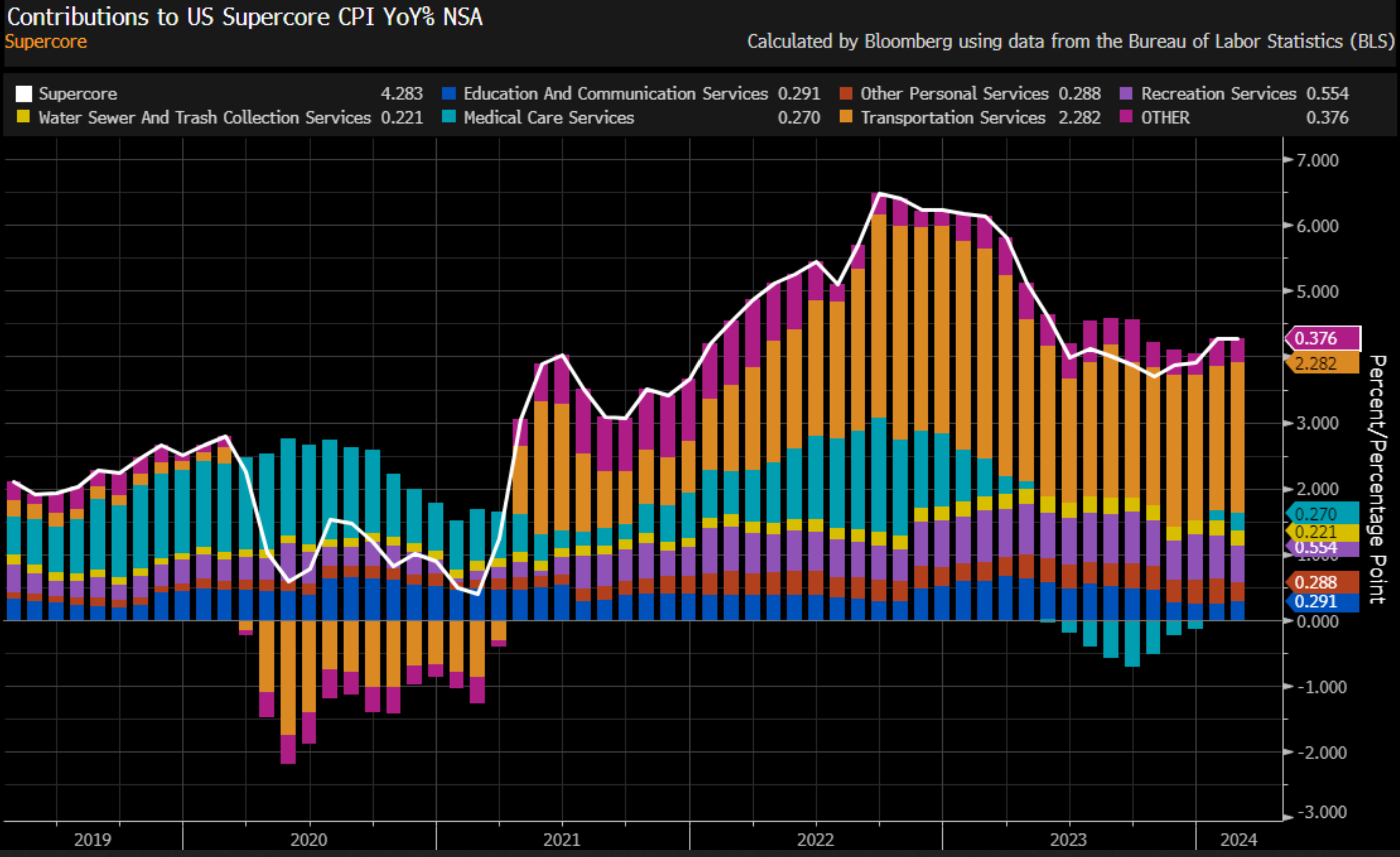Click the chart title Contributions to US Supercore
This screenshot has width=1400, height=857.
point(244,16)
